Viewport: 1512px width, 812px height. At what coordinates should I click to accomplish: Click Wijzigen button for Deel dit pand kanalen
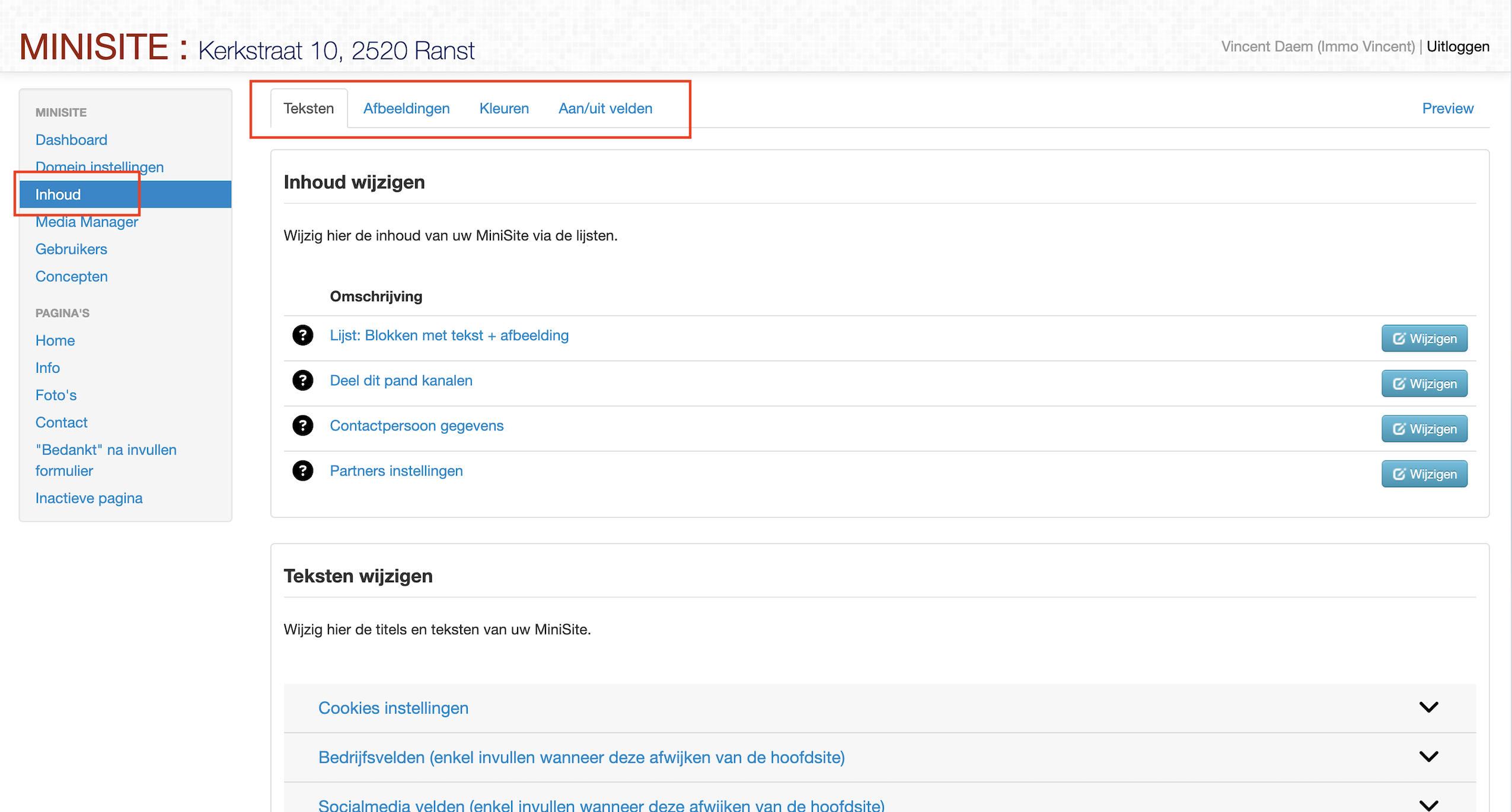[1424, 383]
